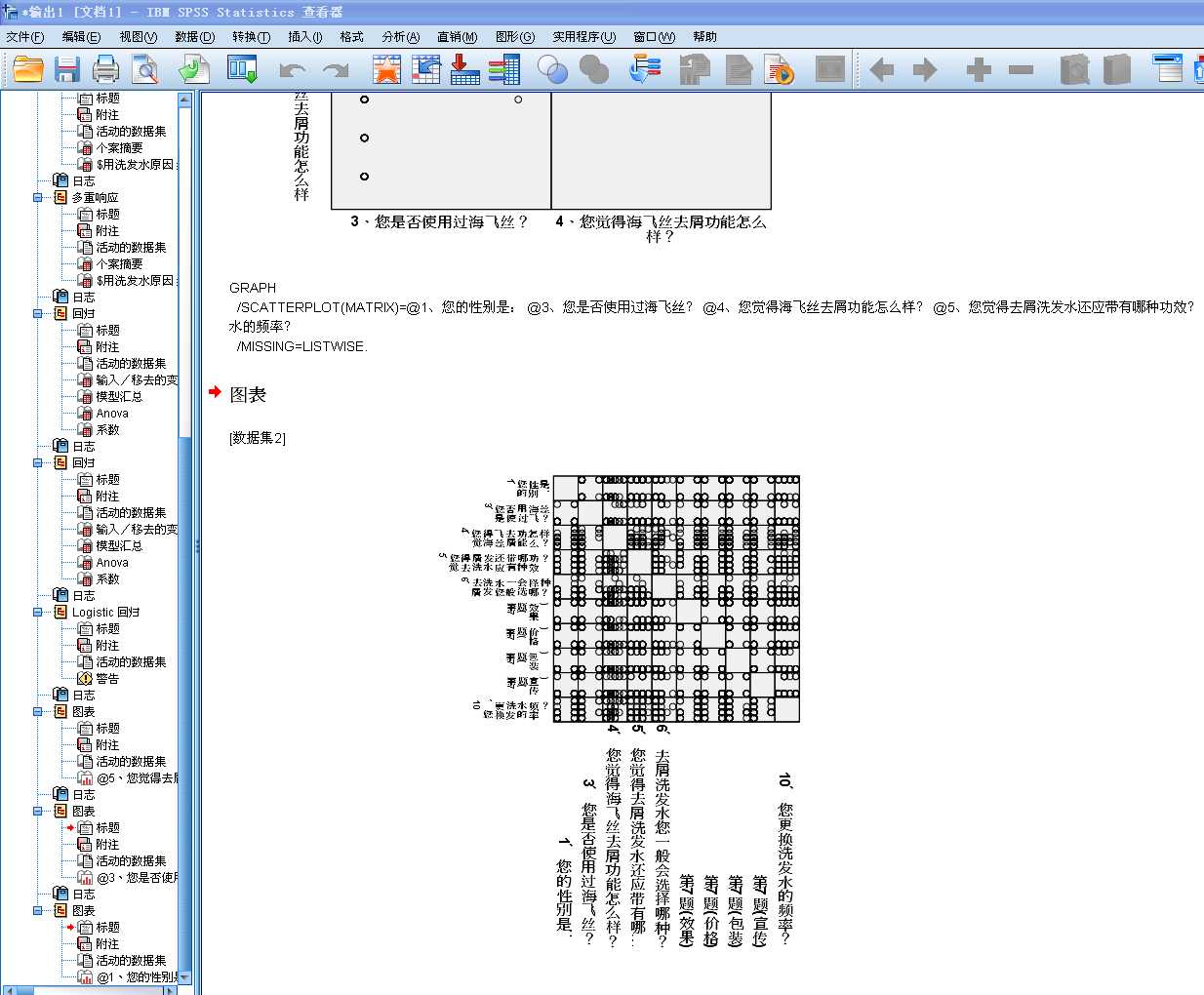This screenshot has width=1204, height=995.
Task: Select the 标题 item marked with red arrow under @3 图表
Action: coord(107,827)
